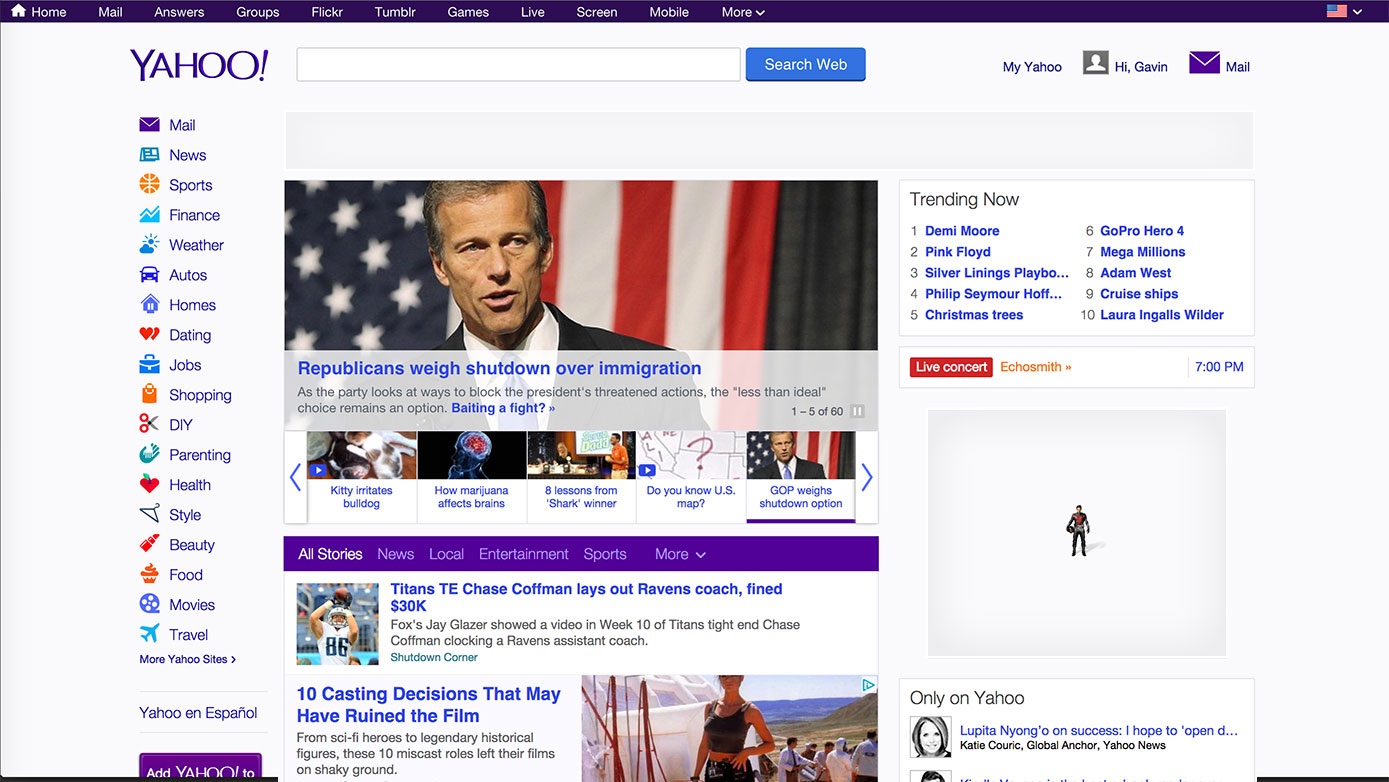
Task: Open the Shutdown Corner source link
Action: [x=434, y=658]
